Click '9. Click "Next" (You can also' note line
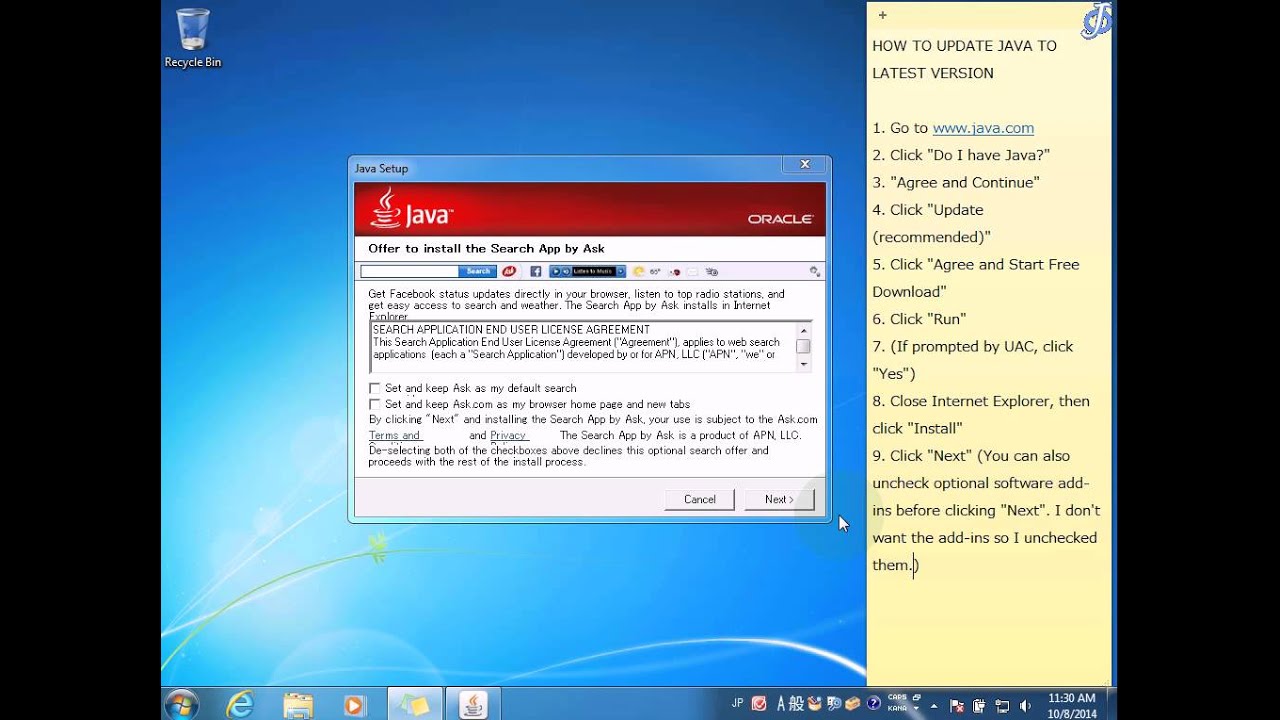 971,456
